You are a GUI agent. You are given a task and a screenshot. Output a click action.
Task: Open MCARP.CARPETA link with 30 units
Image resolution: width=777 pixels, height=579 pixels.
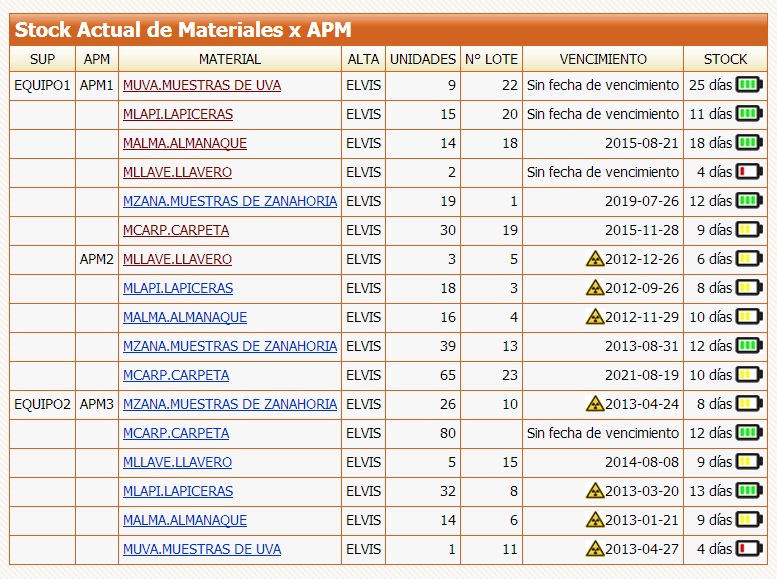176,230
